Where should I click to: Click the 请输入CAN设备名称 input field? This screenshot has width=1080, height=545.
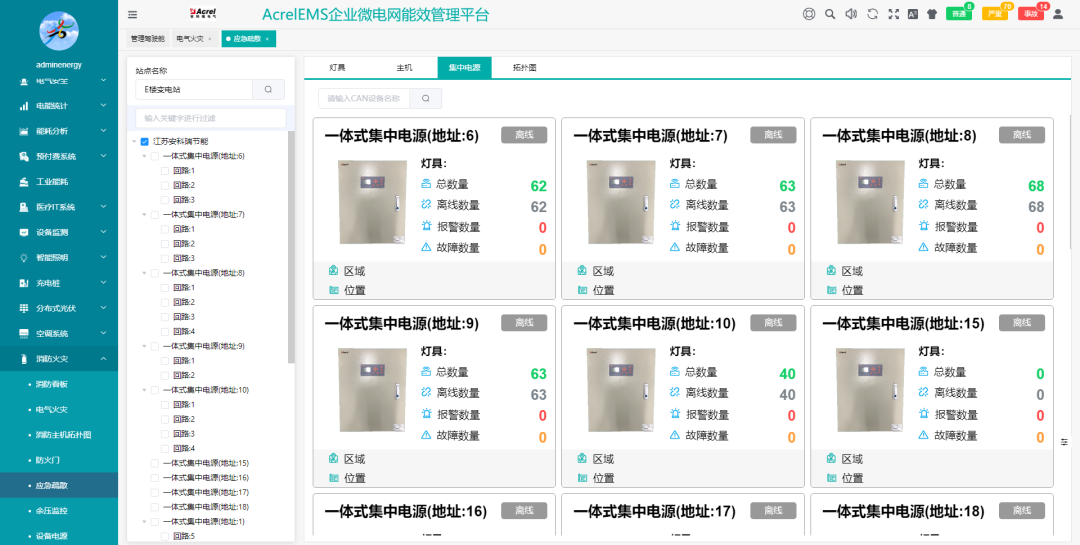[364, 99]
